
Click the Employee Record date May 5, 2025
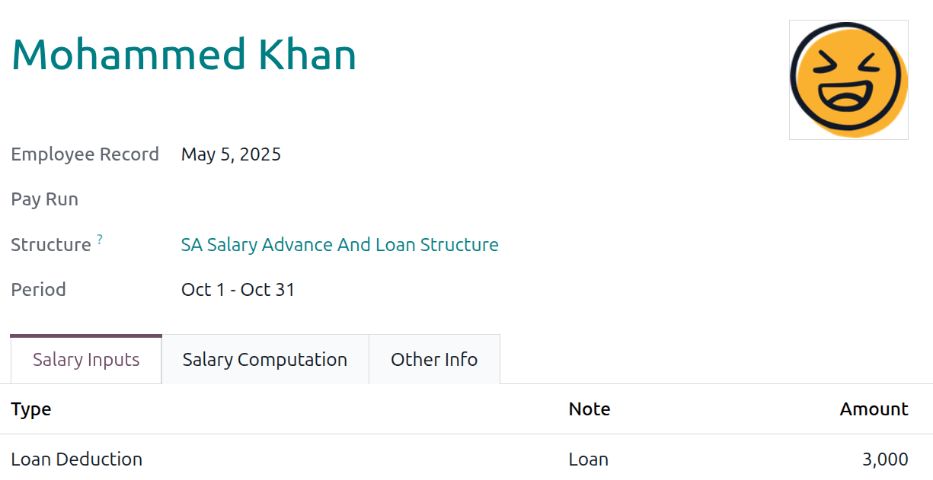[x=231, y=154]
